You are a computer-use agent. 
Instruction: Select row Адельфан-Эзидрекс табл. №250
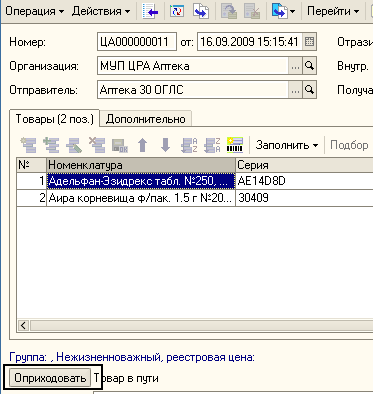point(141,181)
